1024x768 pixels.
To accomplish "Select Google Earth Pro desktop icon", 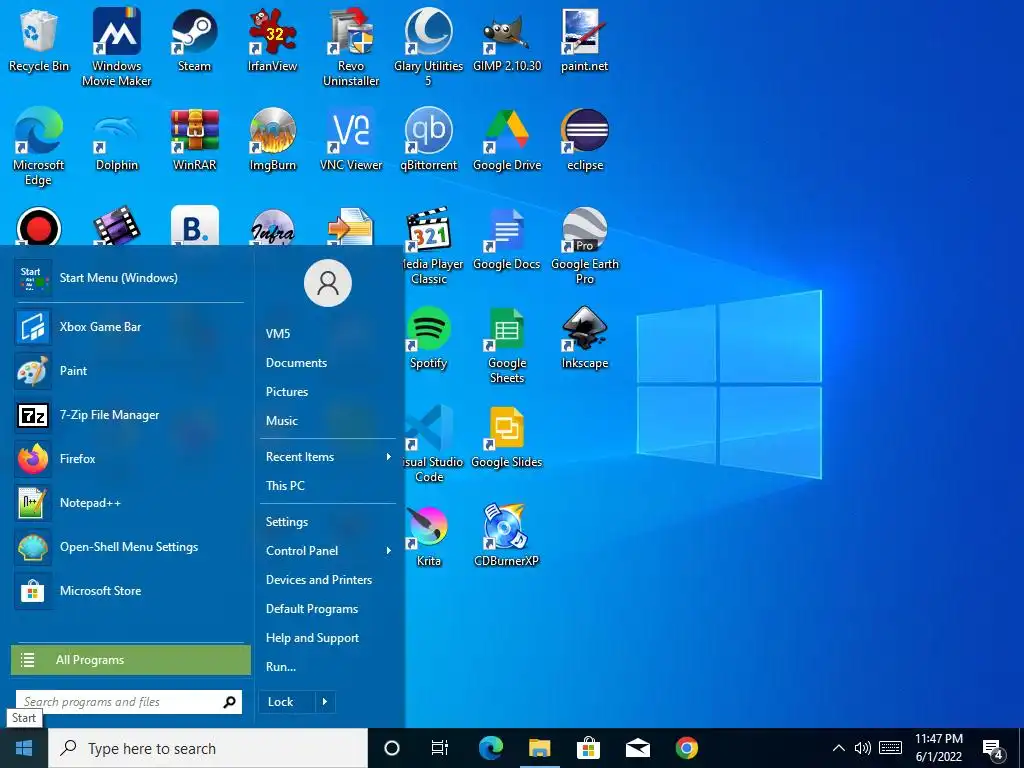I will coord(584,246).
